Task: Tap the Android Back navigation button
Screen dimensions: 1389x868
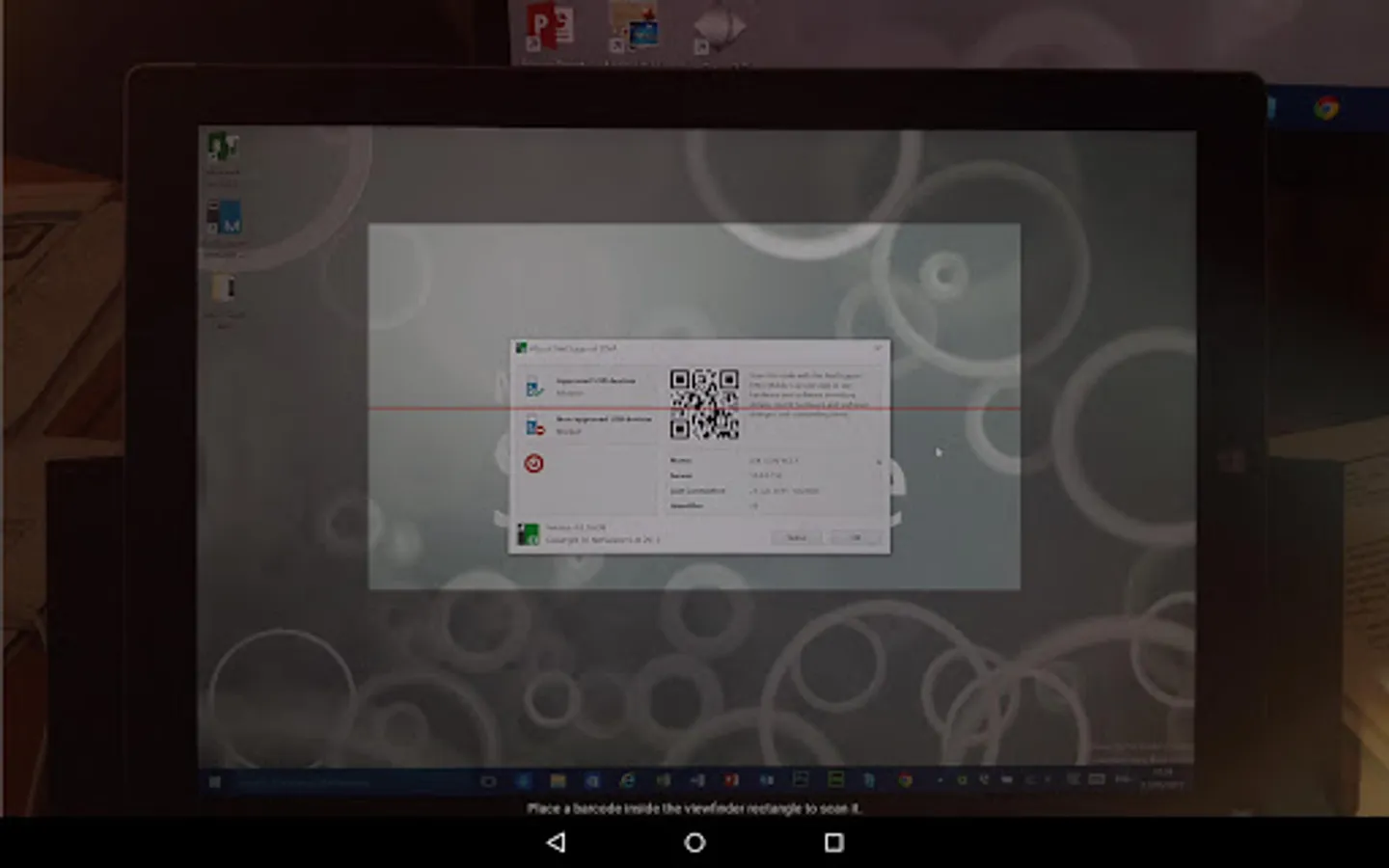Action: coord(557,842)
